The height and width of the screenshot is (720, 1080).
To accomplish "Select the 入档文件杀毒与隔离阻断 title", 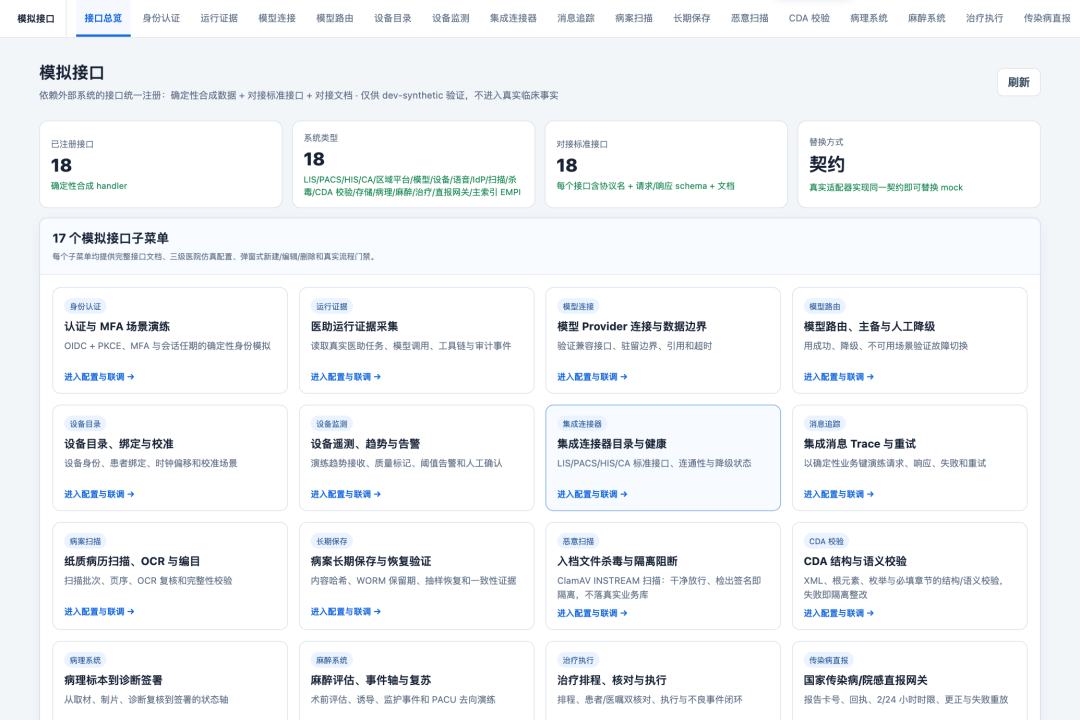I will click(x=618, y=561).
